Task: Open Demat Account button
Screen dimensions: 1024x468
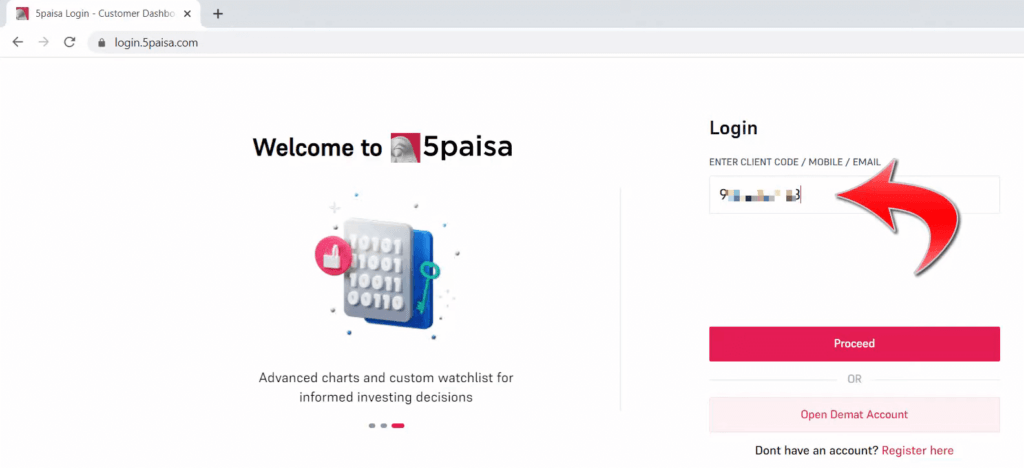Action: pos(854,414)
